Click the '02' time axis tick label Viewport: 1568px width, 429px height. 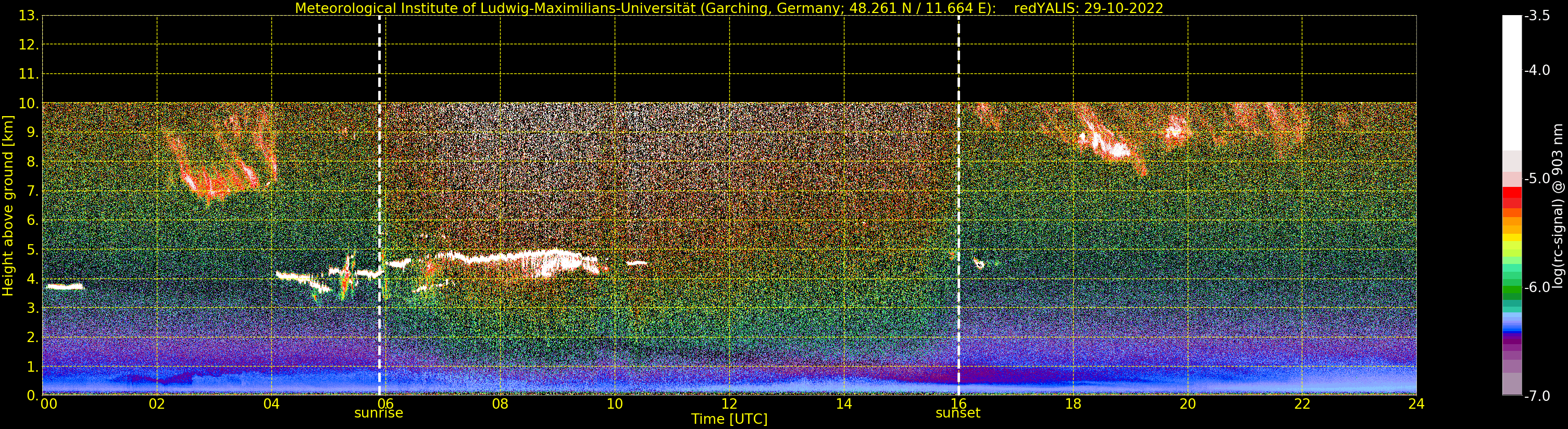157,404
